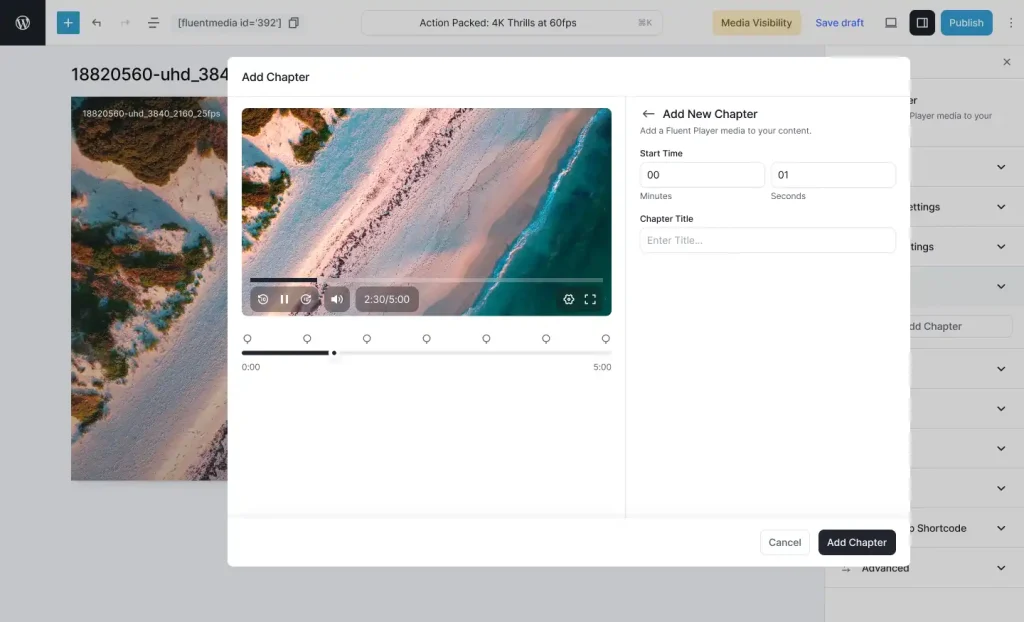Image resolution: width=1024 pixels, height=622 pixels.
Task: Toggle the dark settings sidebar panel
Action: point(921,22)
